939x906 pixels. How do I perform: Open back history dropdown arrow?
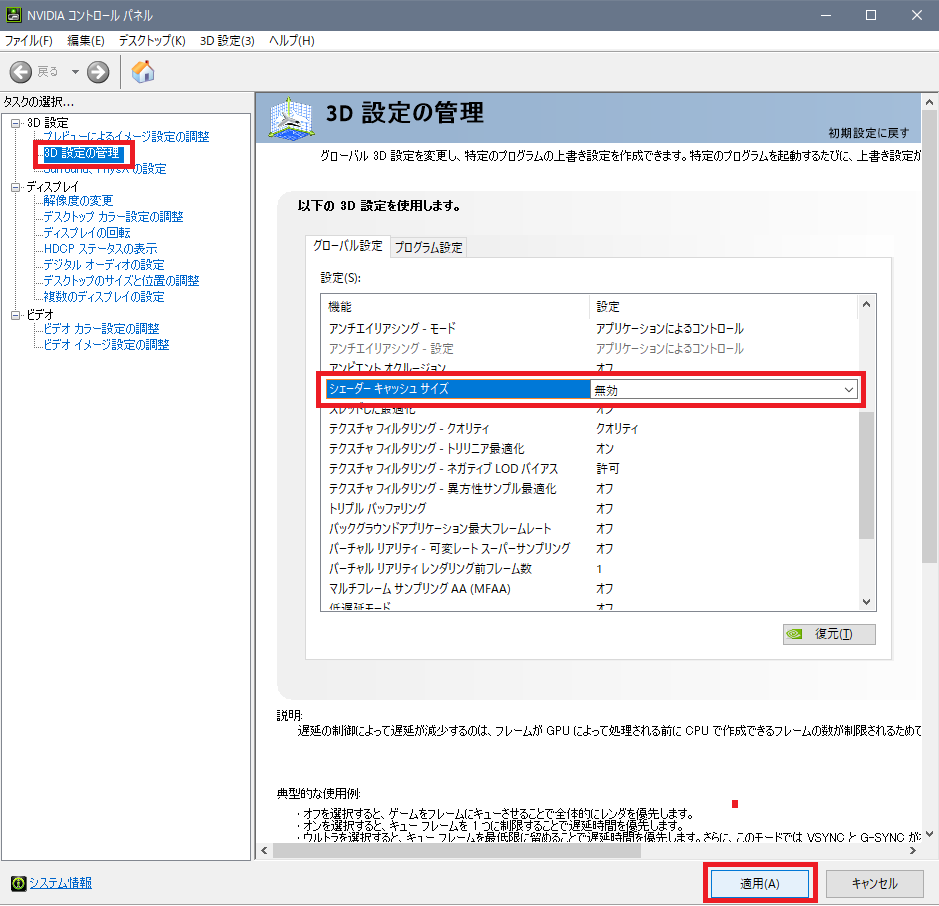(x=75, y=72)
